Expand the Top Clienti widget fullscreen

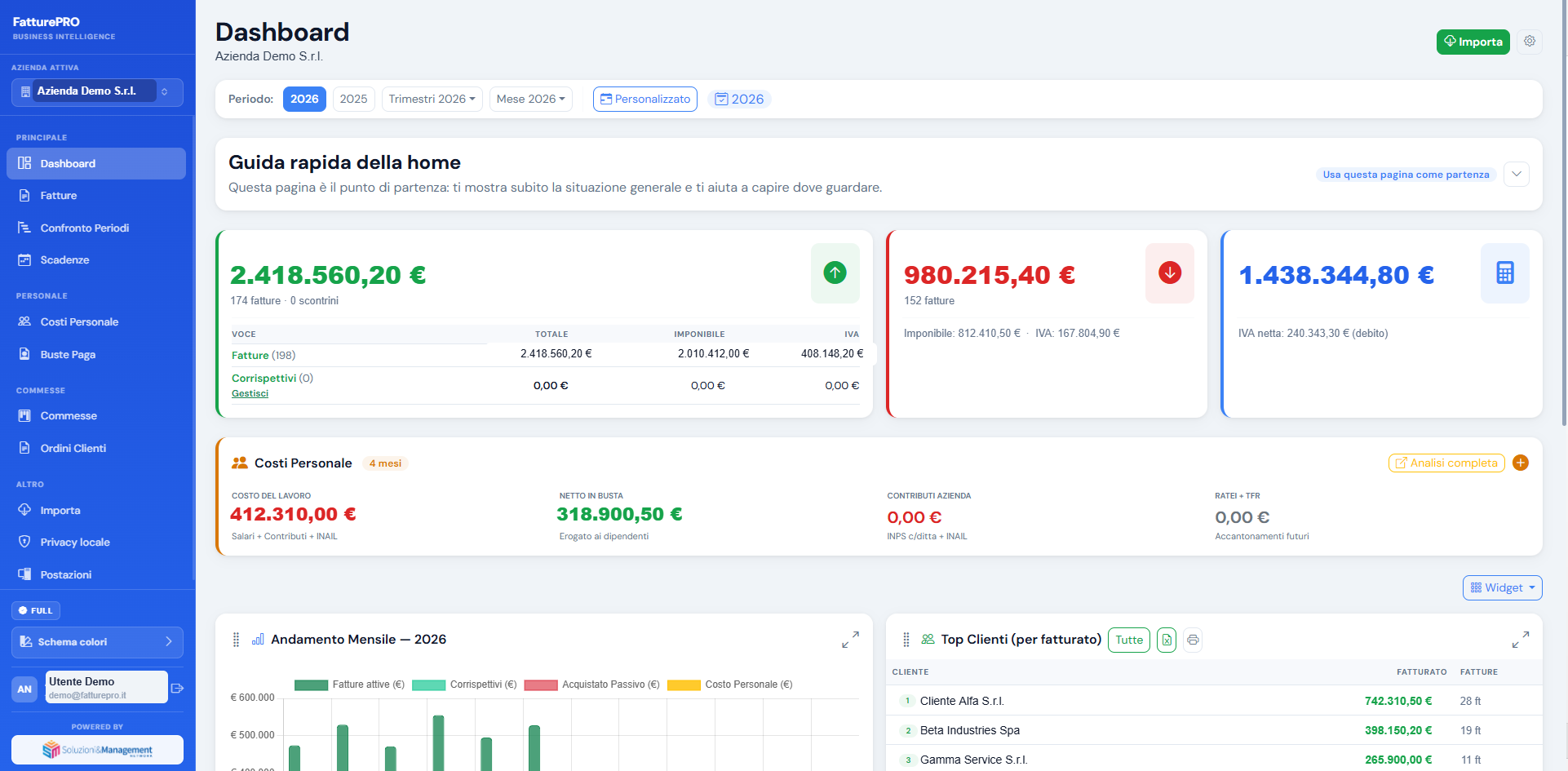point(1521,640)
